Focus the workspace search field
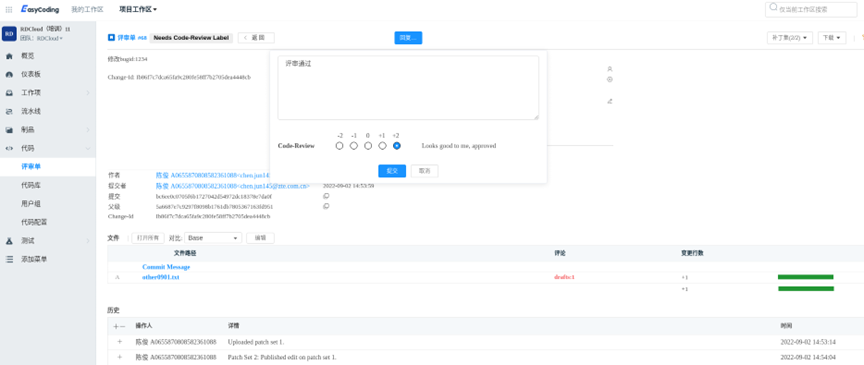864x365 pixels. point(811,9)
